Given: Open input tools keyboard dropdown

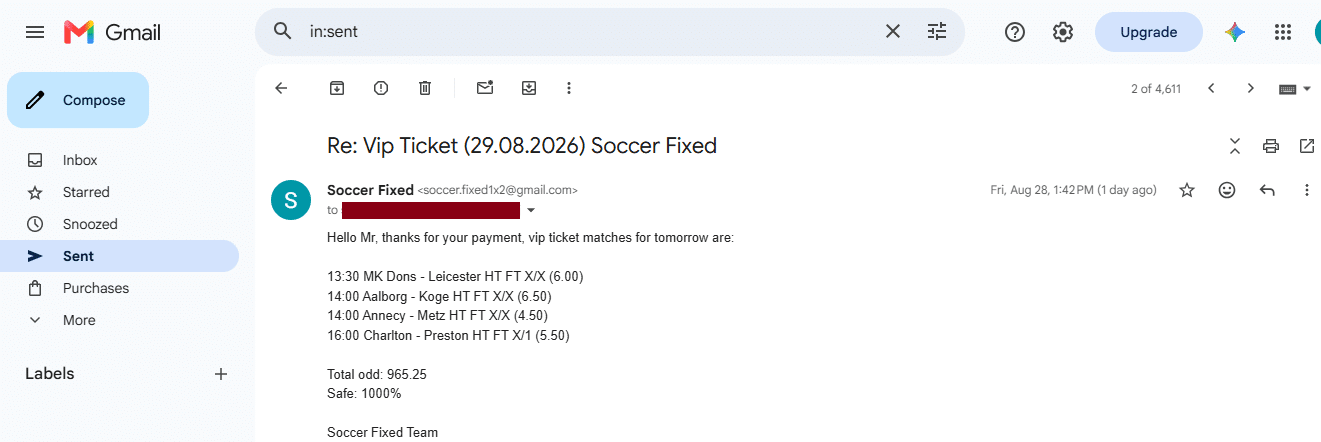Looking at the screenshot, I should pos(1295,88).
